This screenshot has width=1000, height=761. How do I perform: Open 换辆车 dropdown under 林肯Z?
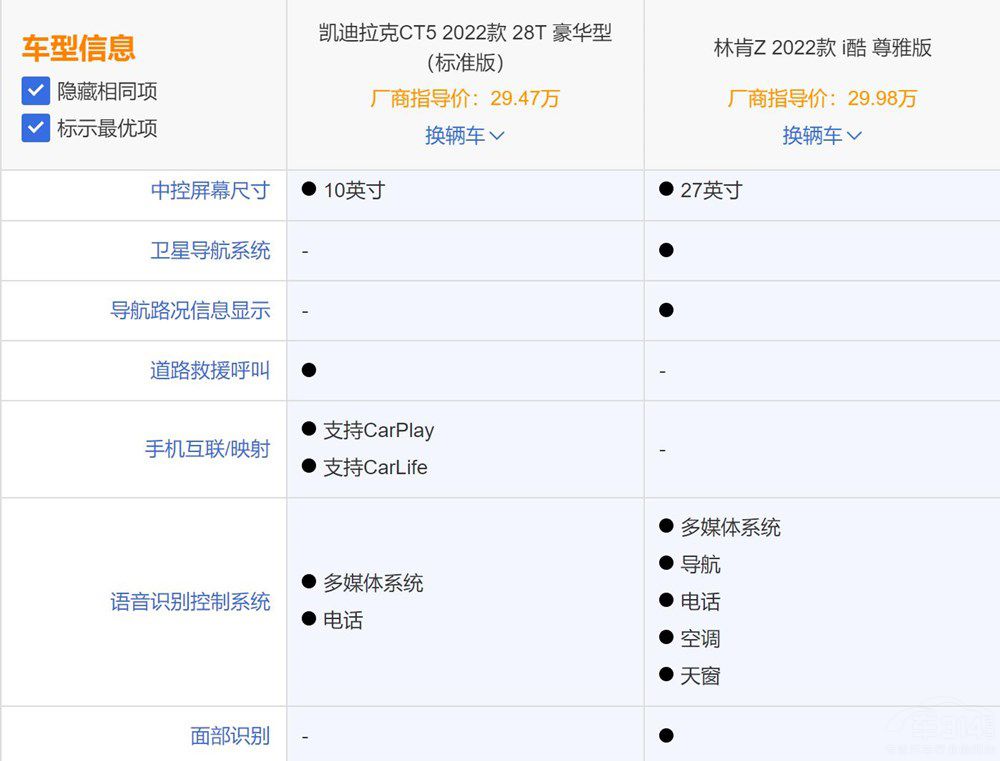click(822, 136)
